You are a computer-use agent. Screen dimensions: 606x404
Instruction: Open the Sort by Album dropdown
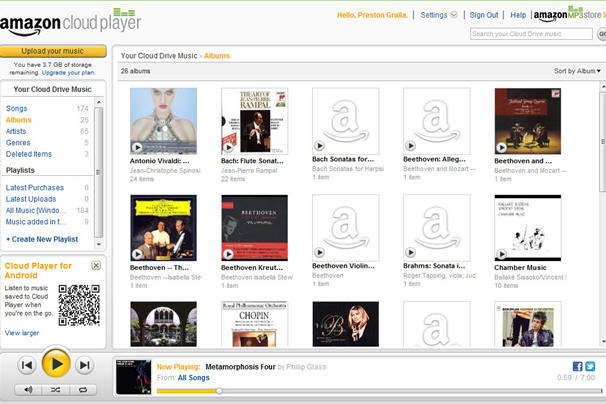(577, 71)
